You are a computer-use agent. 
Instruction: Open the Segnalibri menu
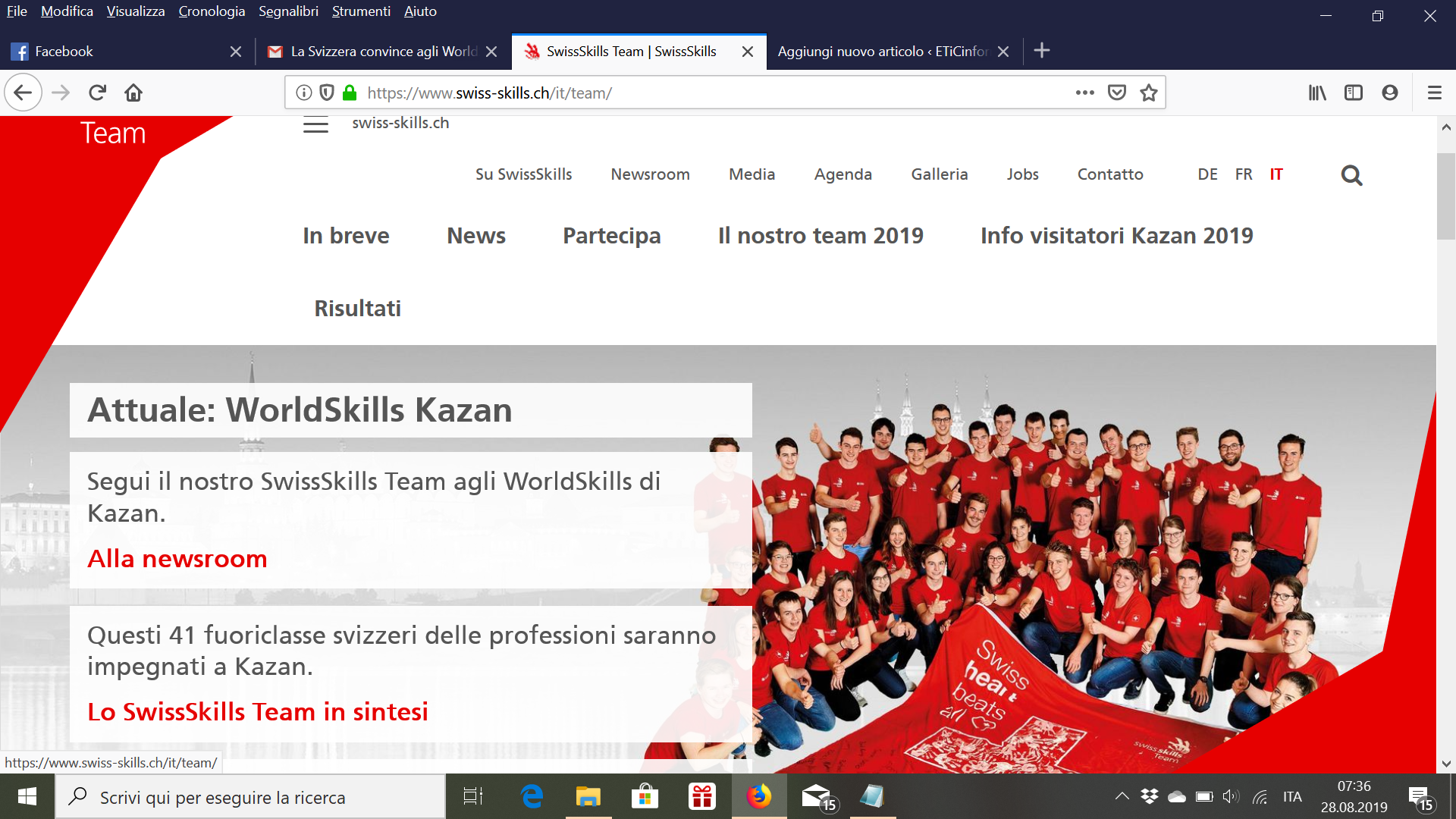click(x=288, y=11)
